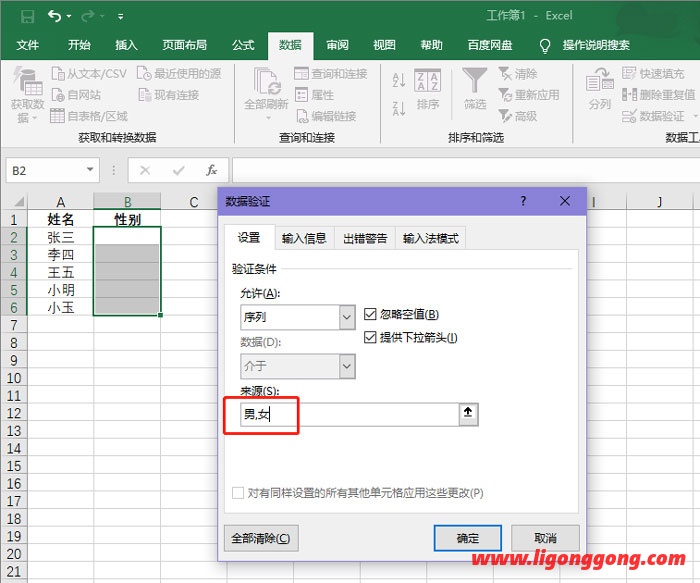Viewport: 700px width, 583px height.
Task: Expand the Name Box dropdown arrow
Action: [x=90, y=170]
